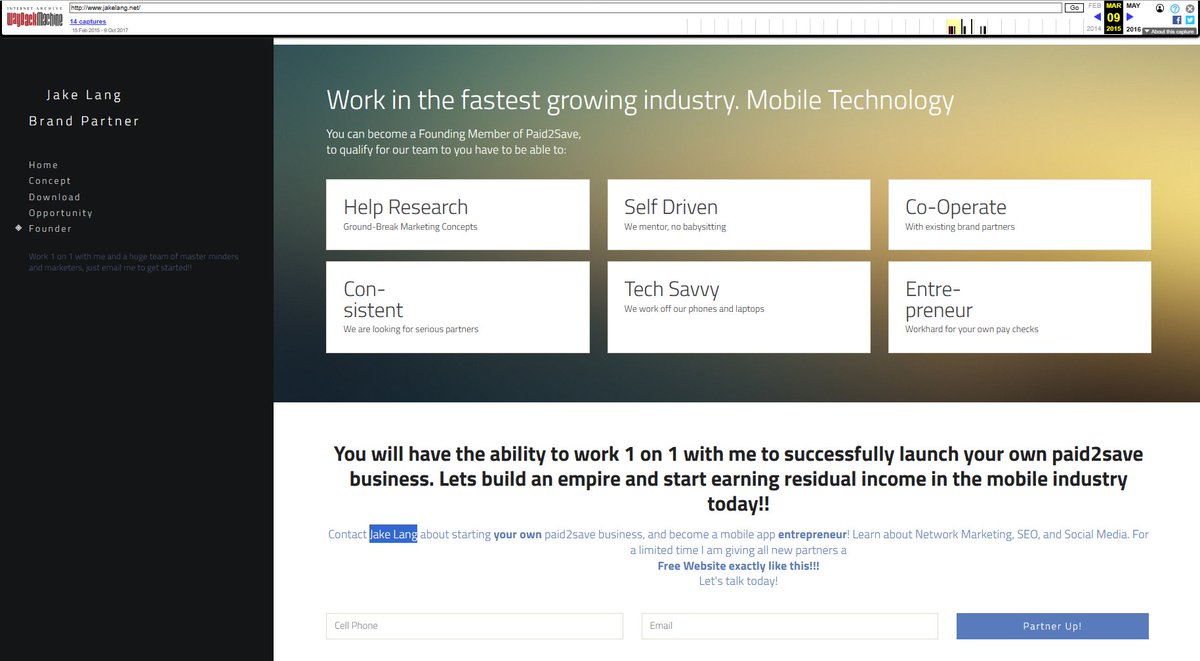Click the Cell Phone input field
The height and width of the screenshot is (661, 1200).
475,626
